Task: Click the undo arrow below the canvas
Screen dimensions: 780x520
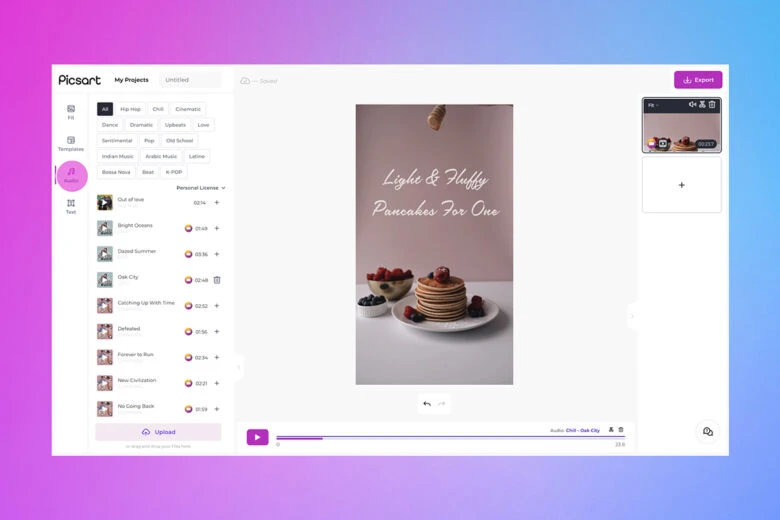Action: click(x=427, y=404)
